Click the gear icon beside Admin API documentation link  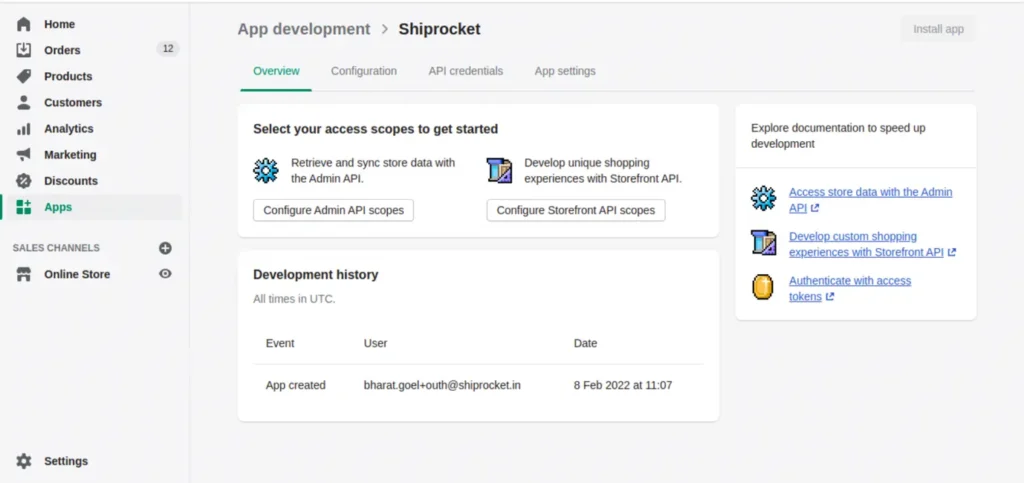[763, 198]
